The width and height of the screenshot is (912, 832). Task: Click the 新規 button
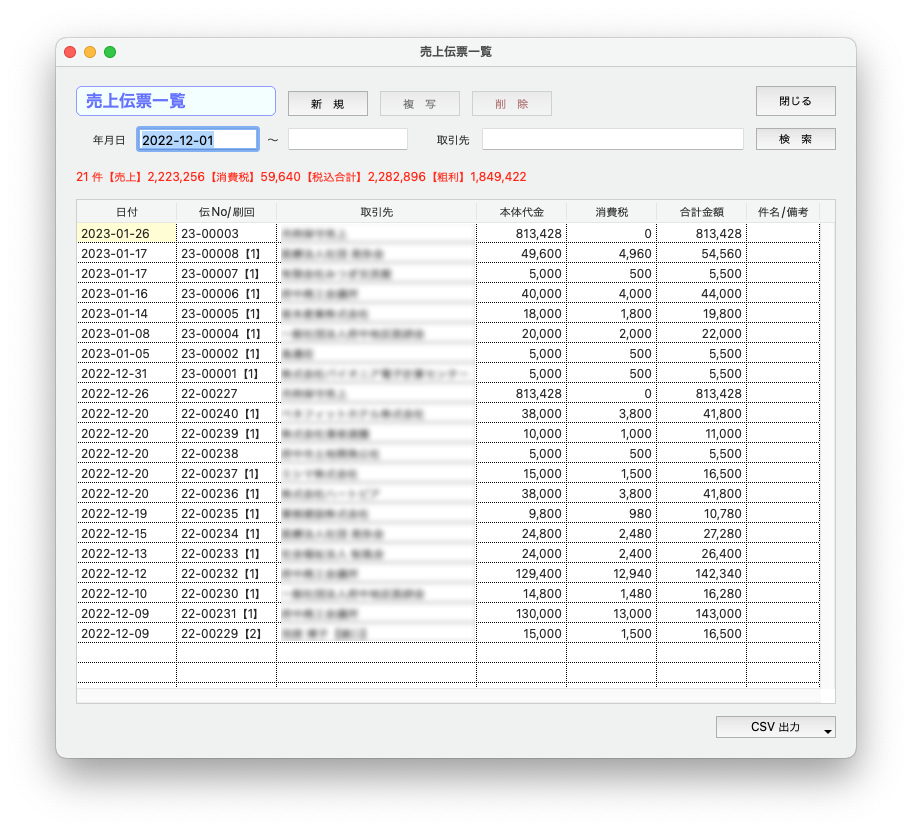click(327, 104)
